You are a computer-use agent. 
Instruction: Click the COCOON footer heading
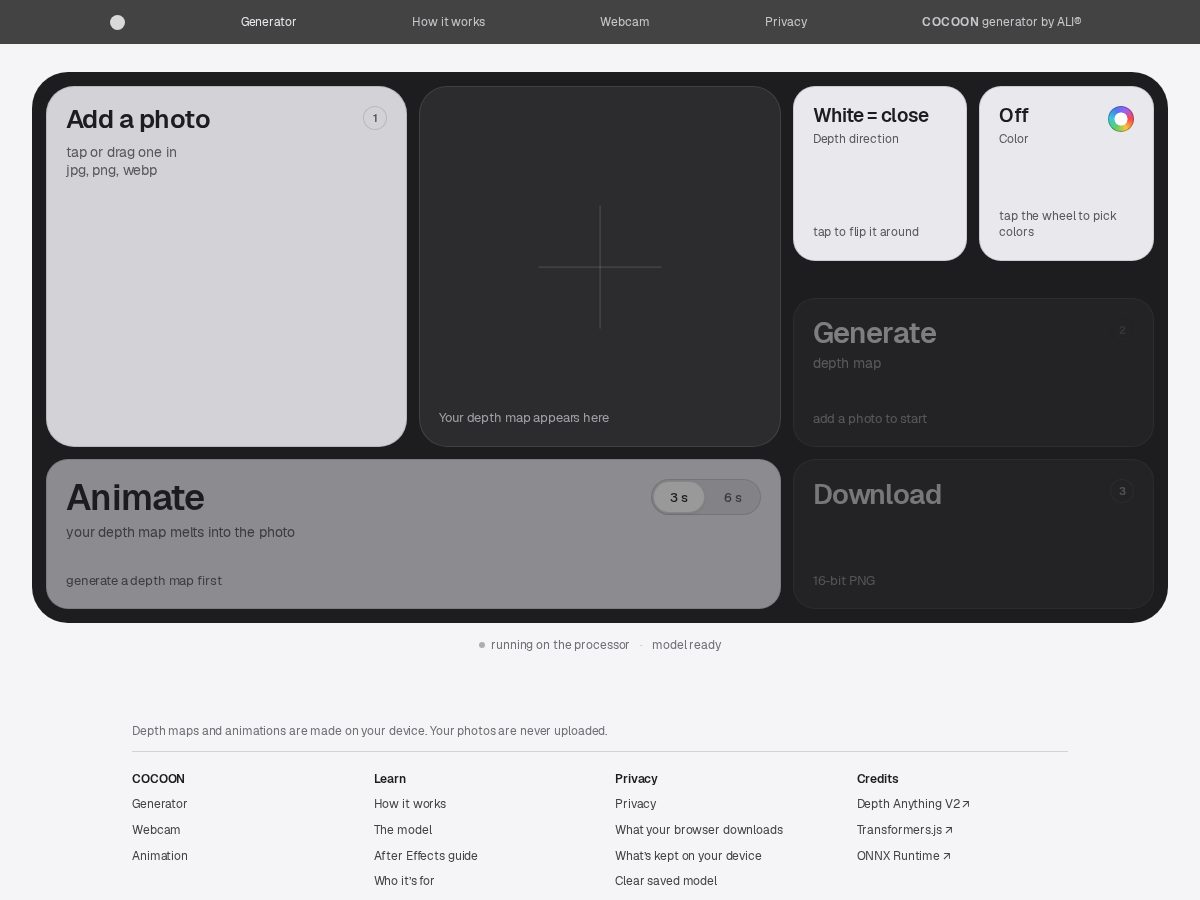[x=158, y=779]
